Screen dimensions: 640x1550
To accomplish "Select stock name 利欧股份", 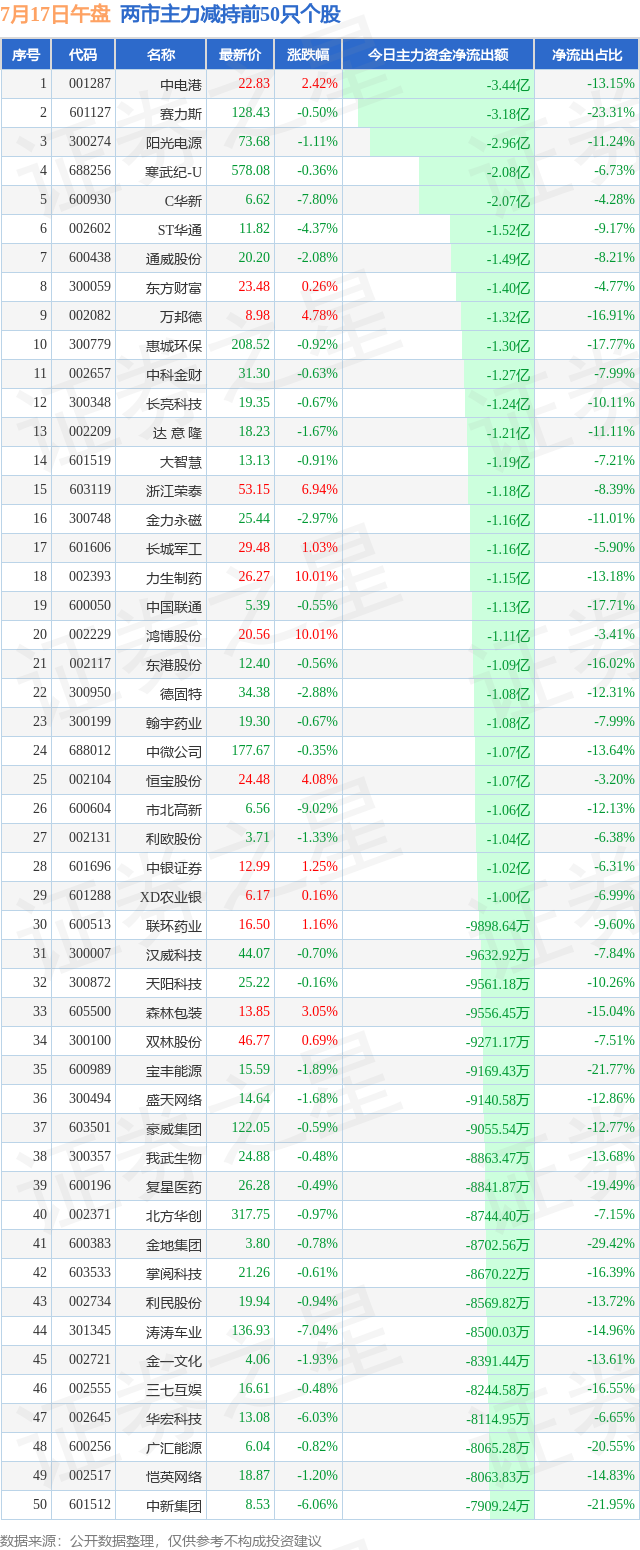I will (x=174, y=838).
